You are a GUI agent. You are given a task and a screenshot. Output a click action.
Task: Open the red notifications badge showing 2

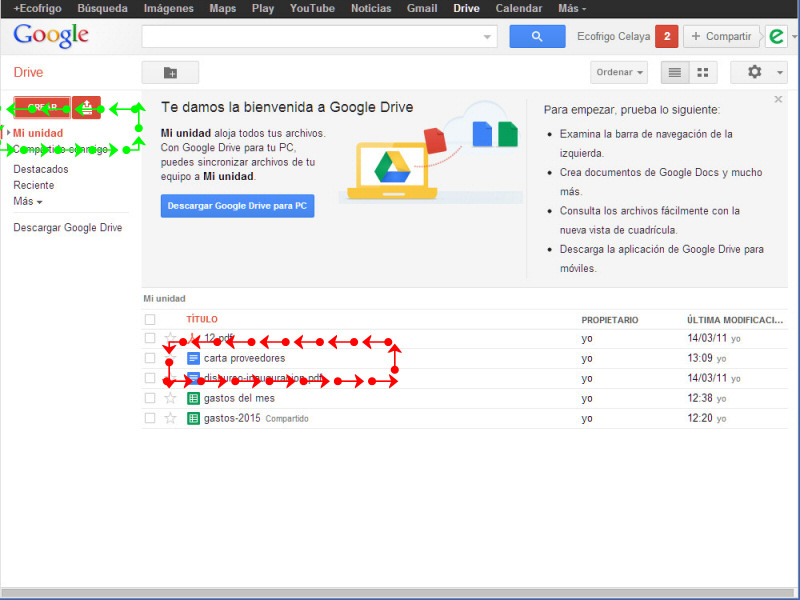coord(666,36)
